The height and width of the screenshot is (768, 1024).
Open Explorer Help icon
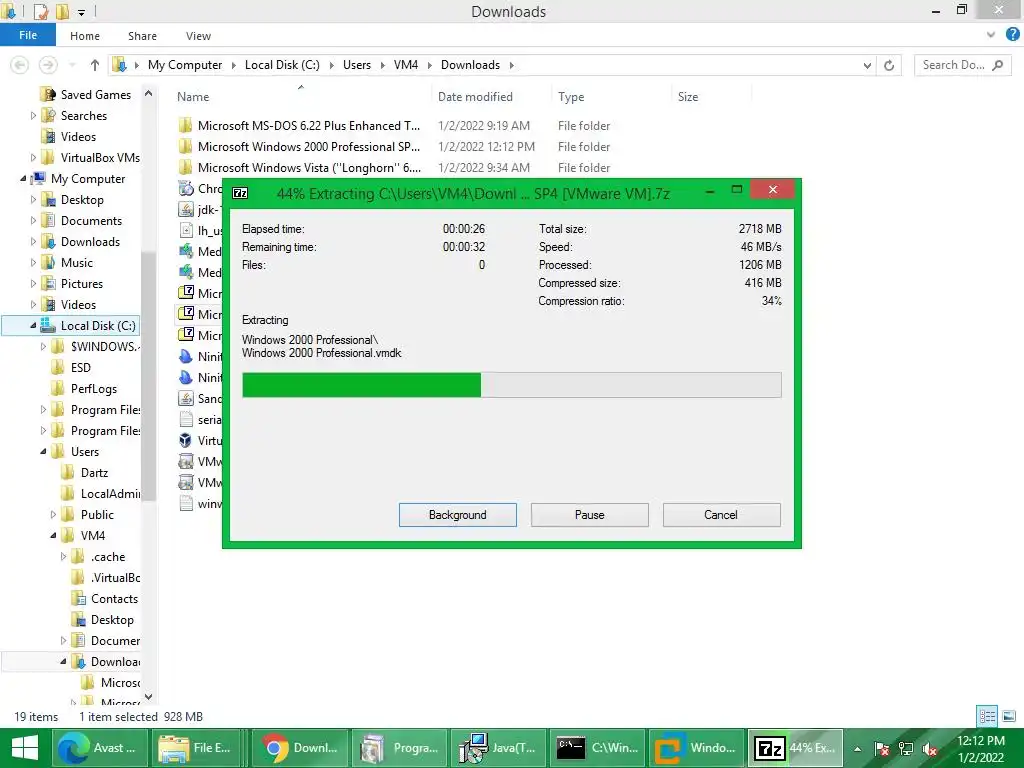coord(1012,34)
